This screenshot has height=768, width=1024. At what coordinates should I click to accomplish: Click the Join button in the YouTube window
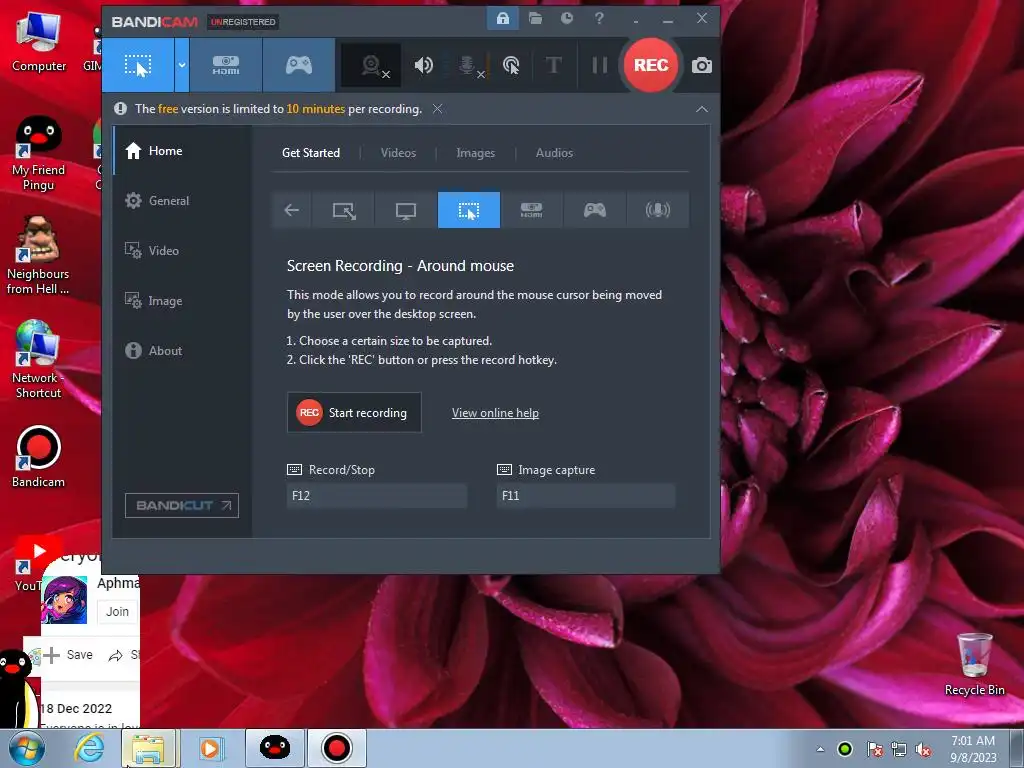pyautogui.click(x=118, y=611)
